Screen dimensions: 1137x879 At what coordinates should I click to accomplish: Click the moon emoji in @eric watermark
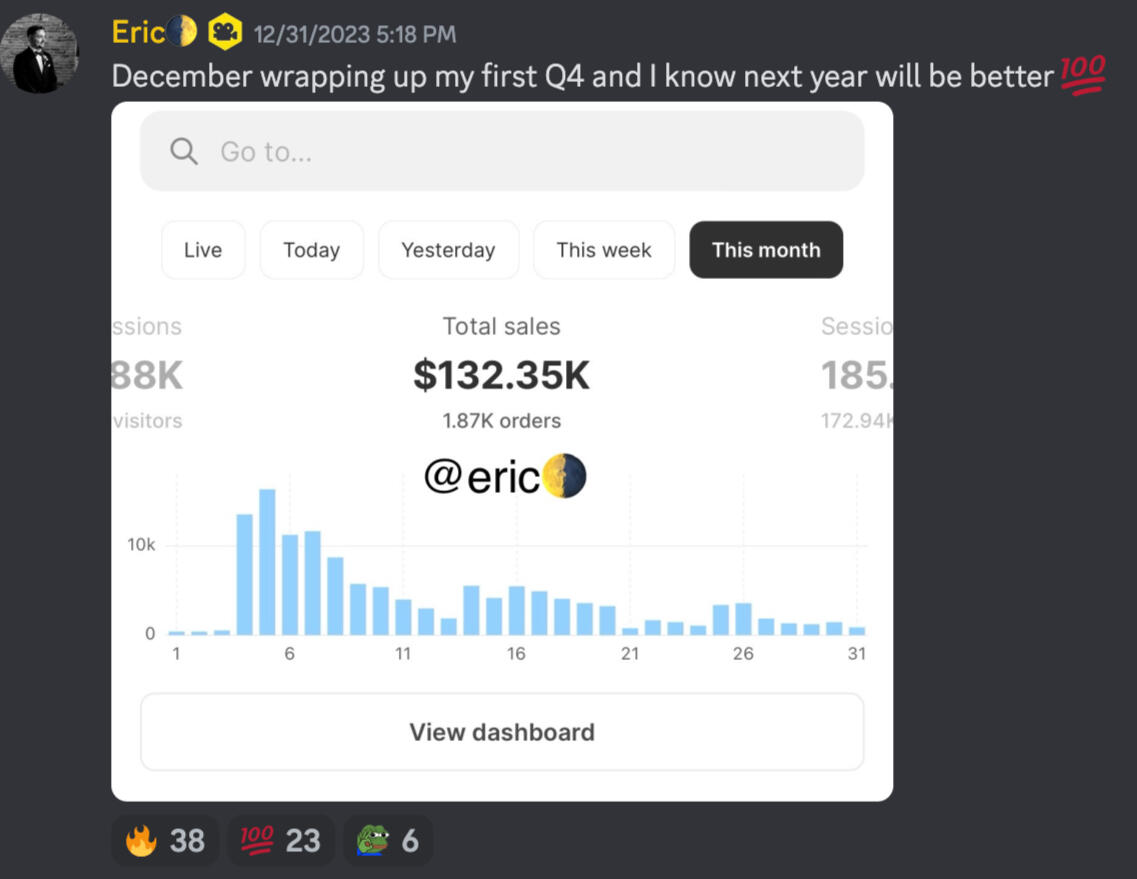tap(564, 477)
